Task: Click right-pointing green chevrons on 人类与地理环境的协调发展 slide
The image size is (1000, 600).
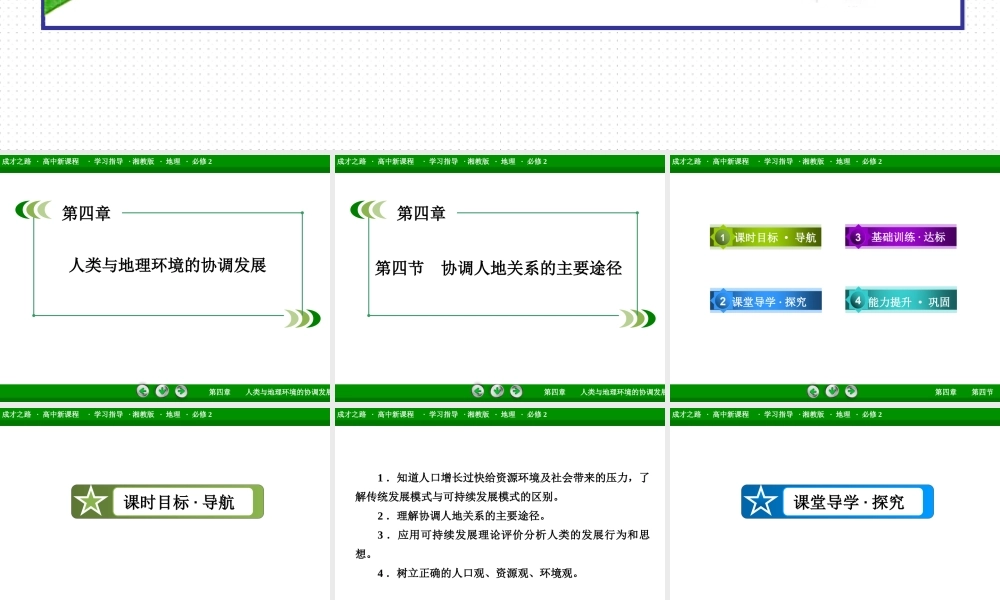Action: tap(302, 318)
